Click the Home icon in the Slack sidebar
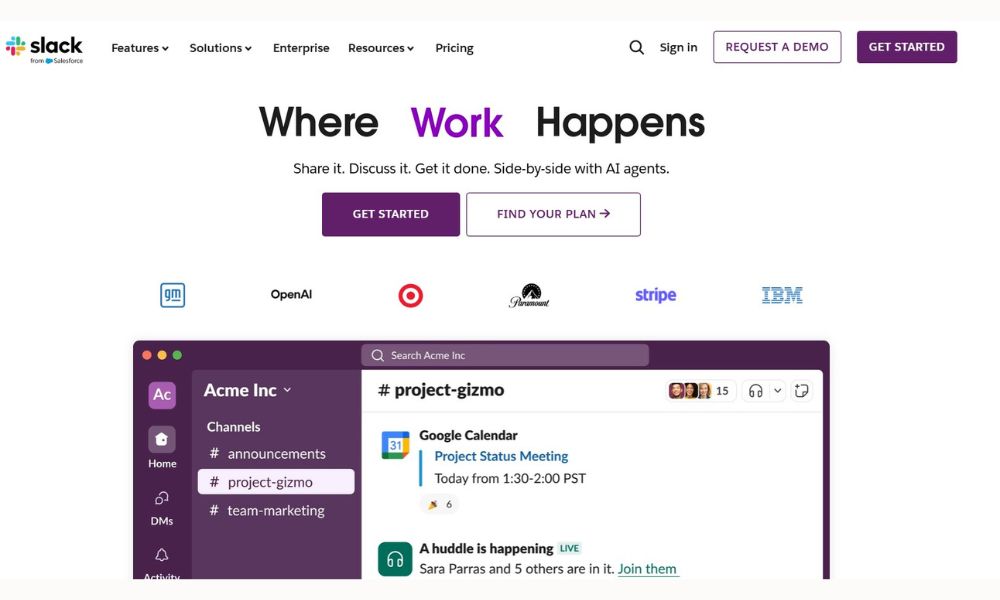1000x600 pixels. (x=162, y=440)
